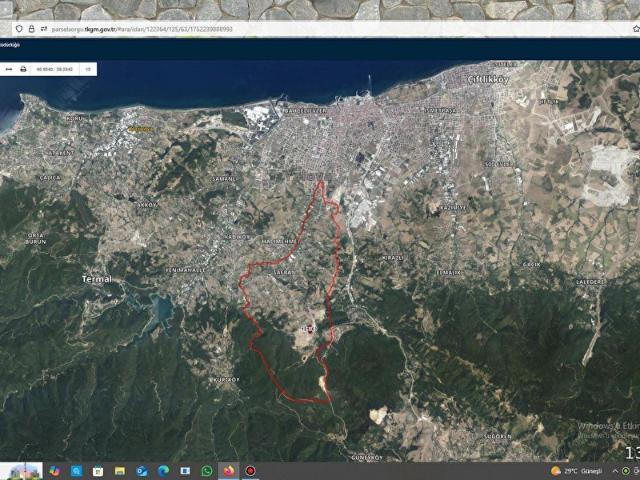The width and height of the screenshot is (640, 480).
Task: Click the Termal label on the map
Action: [x=96, y=279]
